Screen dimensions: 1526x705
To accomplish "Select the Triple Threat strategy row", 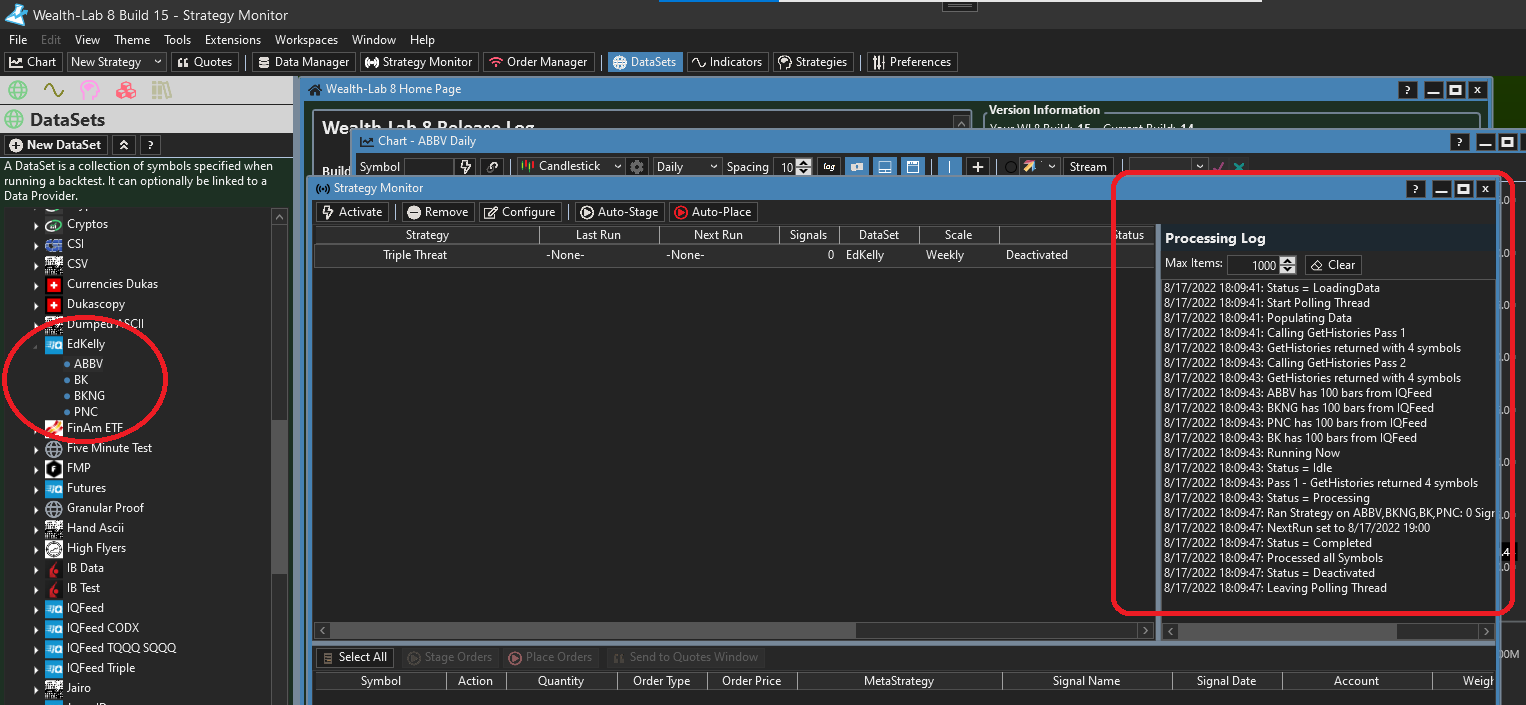I will (x=733, y=255).
